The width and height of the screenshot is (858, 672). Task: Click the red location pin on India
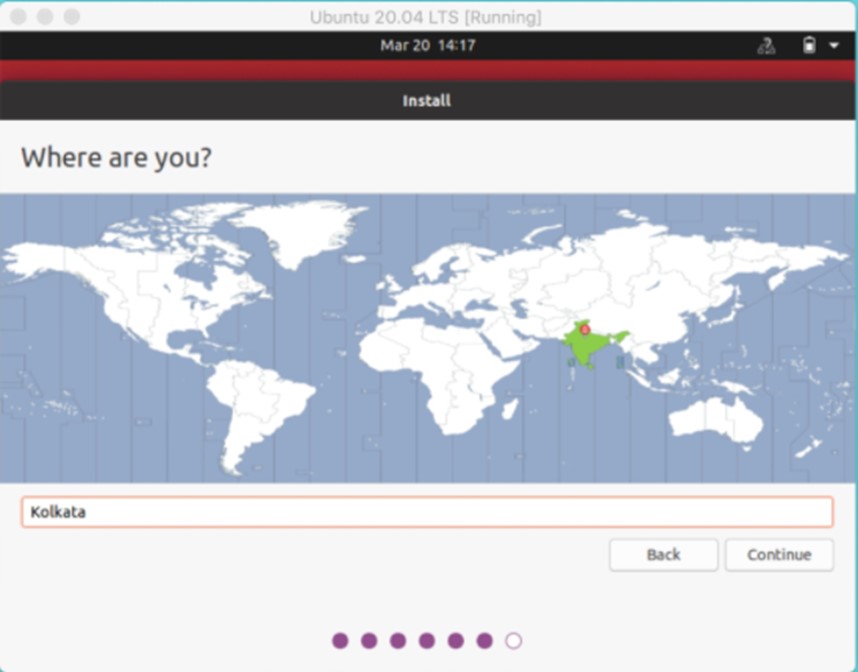585,329
